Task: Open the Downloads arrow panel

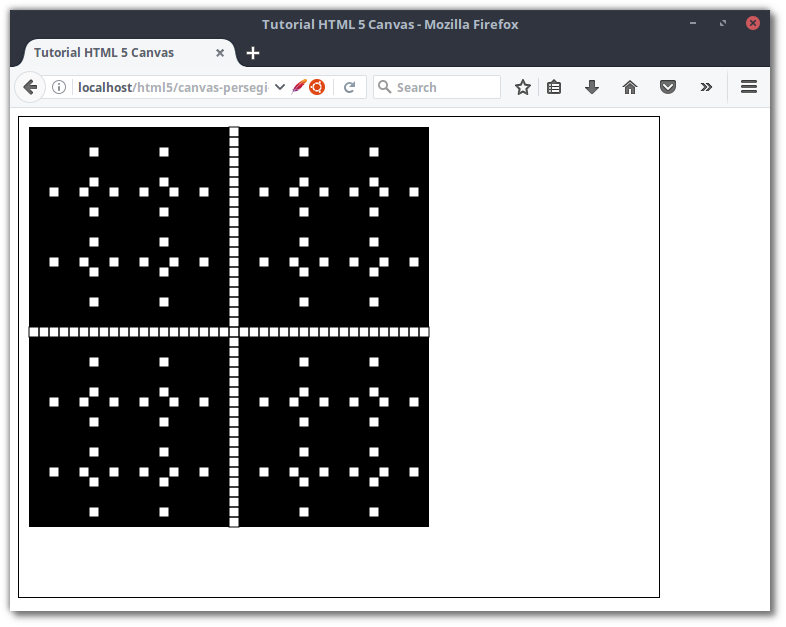Action: [592, 87]
